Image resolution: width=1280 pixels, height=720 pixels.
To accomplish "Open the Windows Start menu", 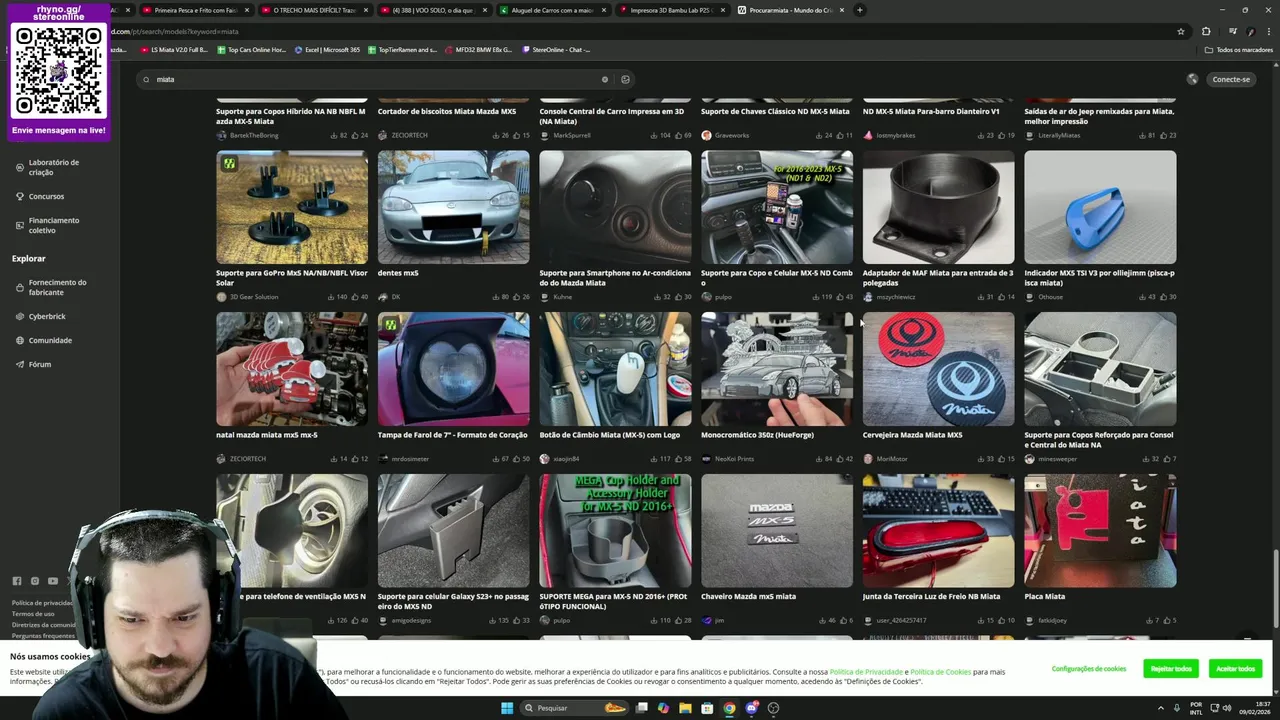I will pyautogui.click(x=507, y=708).
